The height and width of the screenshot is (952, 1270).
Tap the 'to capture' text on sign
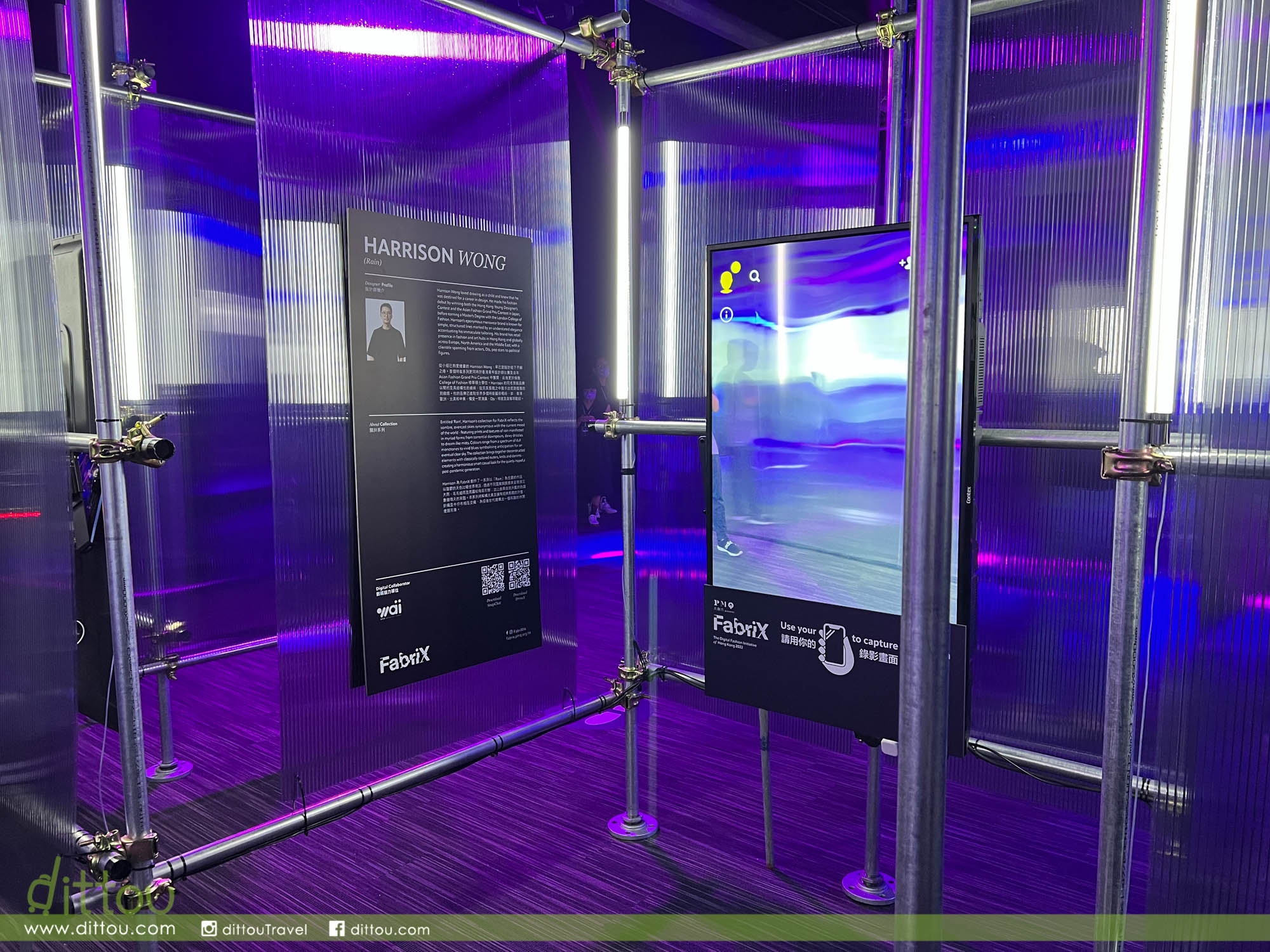[875, 642]
